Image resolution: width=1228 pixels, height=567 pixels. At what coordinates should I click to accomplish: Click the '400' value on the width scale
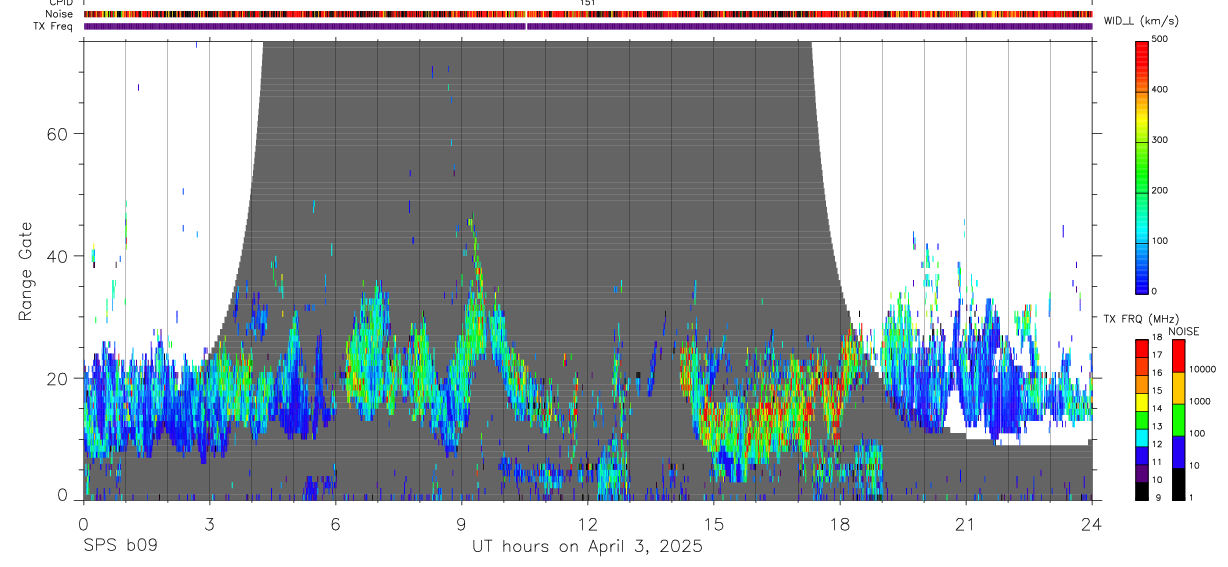[1160, 89]
